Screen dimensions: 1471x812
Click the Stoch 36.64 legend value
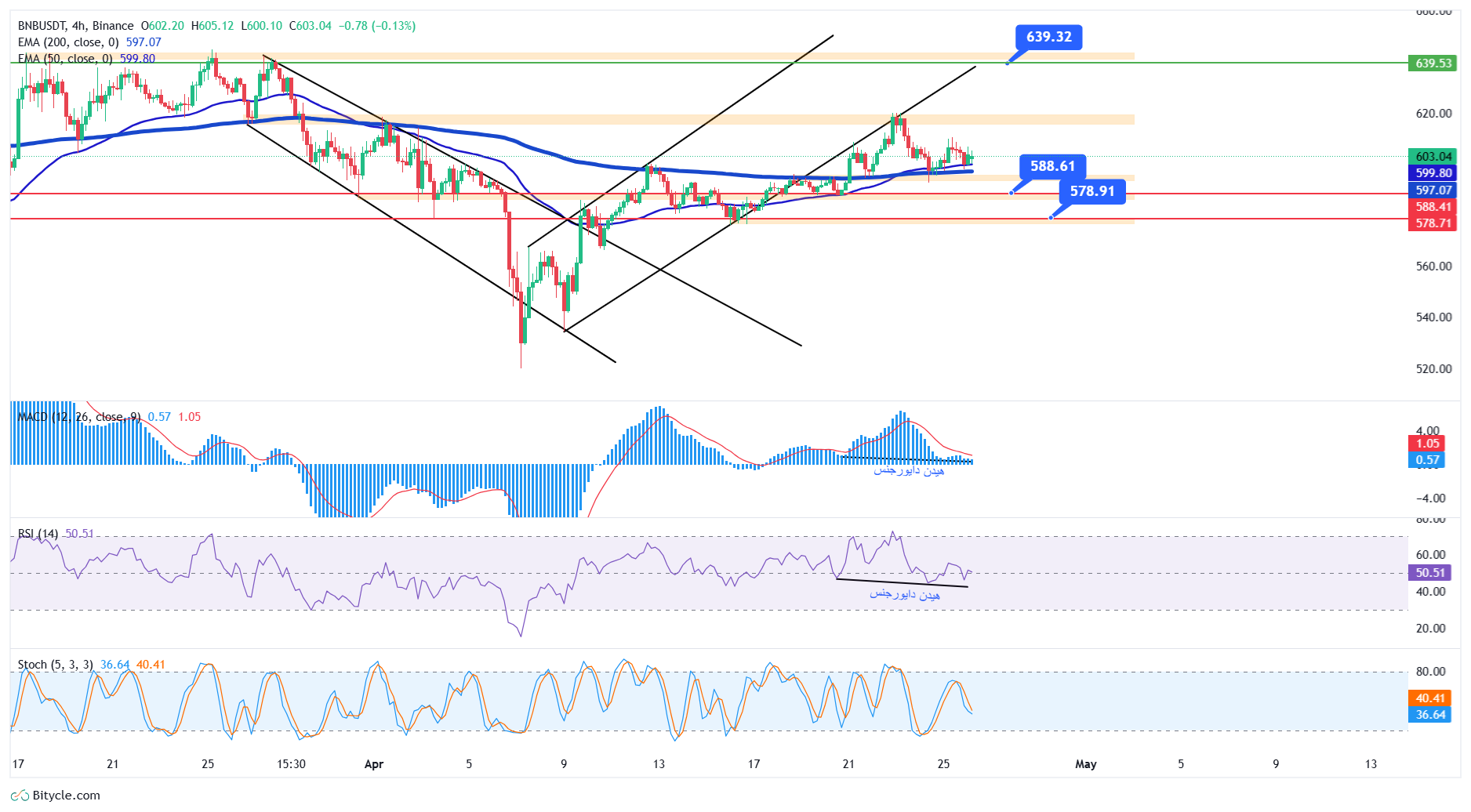tap(114, 665)
